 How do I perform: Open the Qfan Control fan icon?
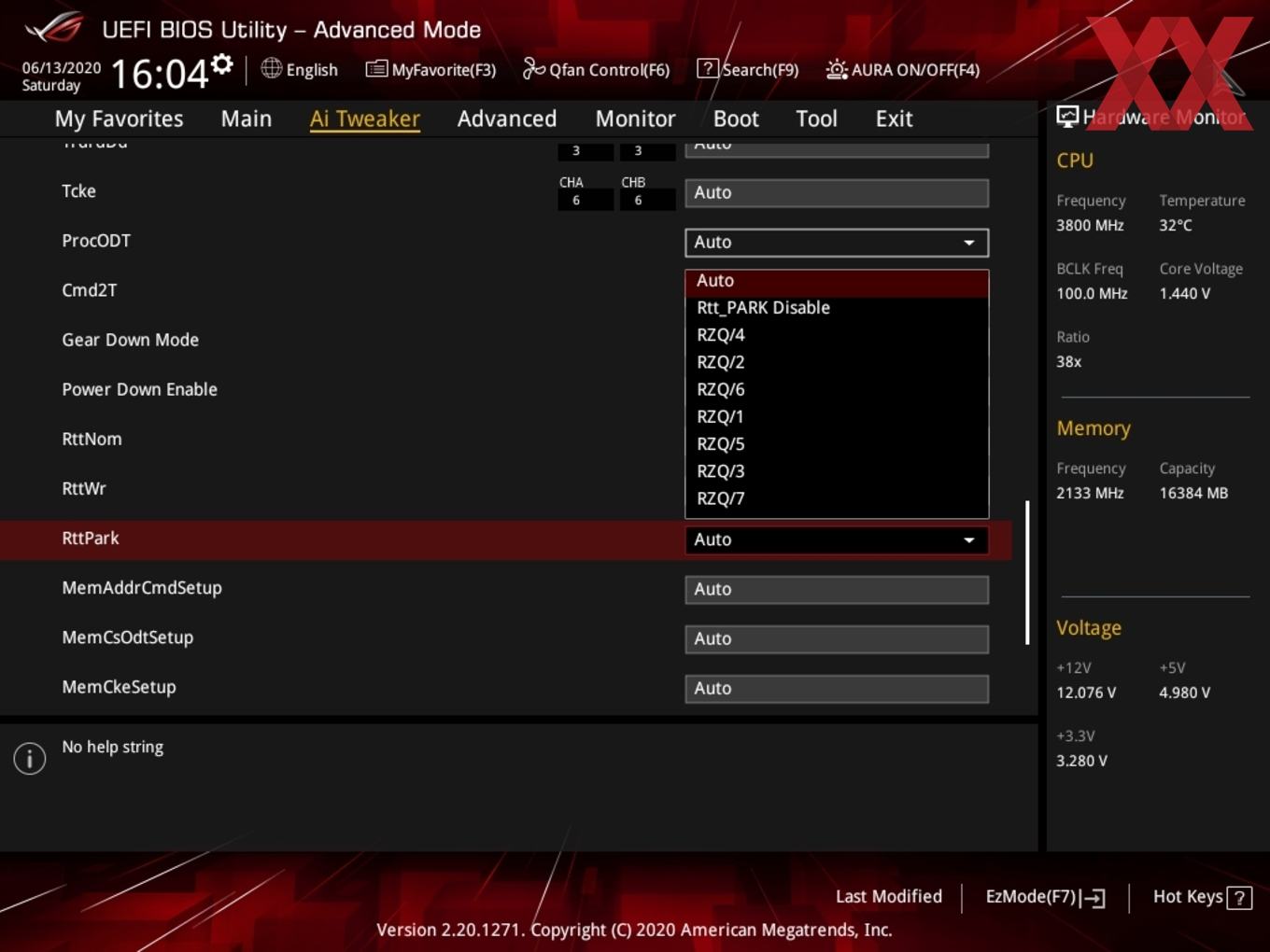[533, 68]
